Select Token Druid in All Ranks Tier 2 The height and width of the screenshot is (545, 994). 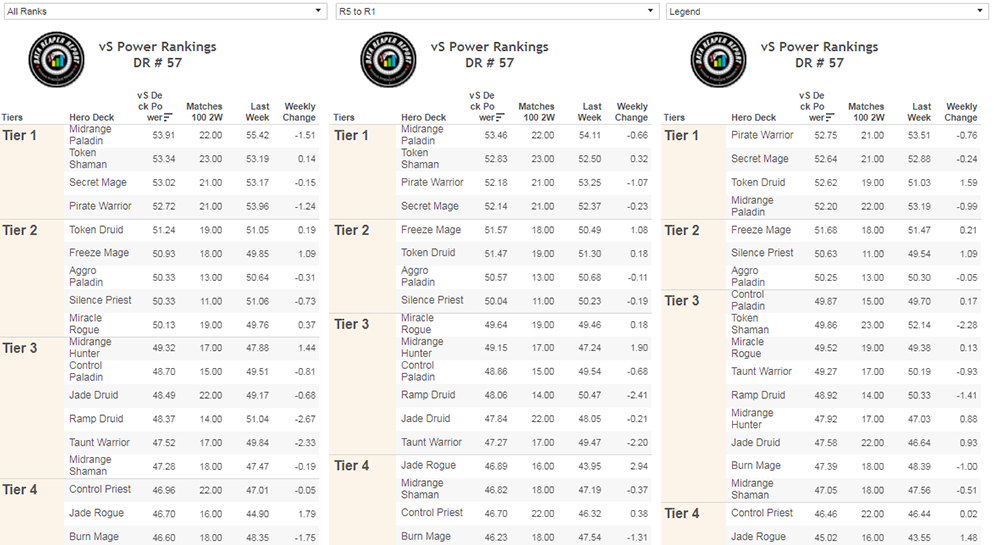point(96,230)
